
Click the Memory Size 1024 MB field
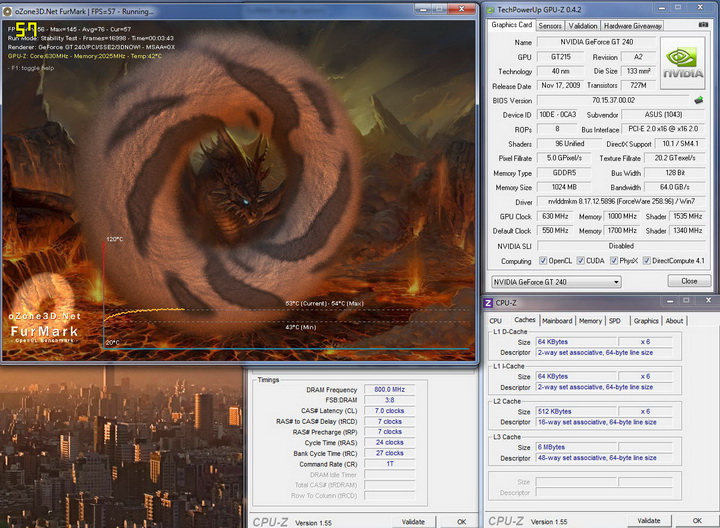coord(564,187)
